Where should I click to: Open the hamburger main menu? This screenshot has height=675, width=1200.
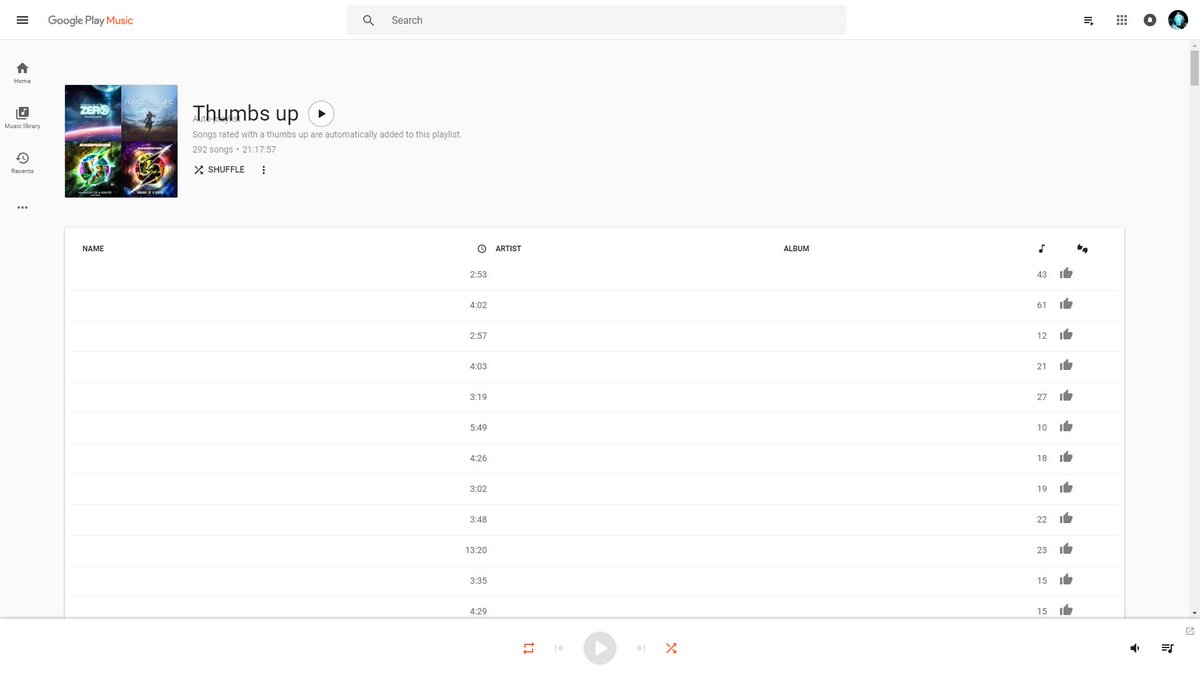coord(23,20)
